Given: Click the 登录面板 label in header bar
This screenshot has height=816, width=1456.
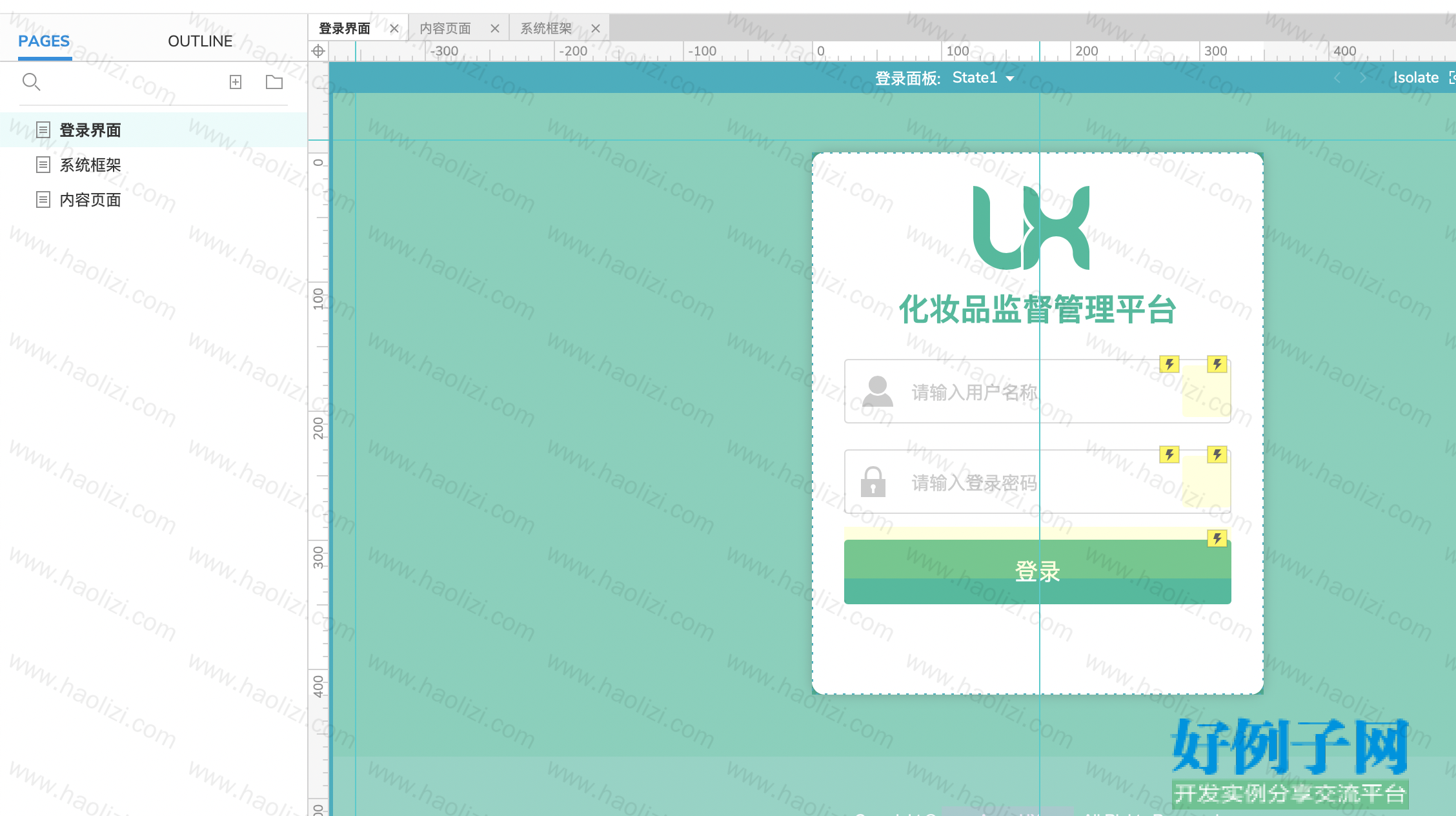Looking at the screenshot, I should click(907, 78).
